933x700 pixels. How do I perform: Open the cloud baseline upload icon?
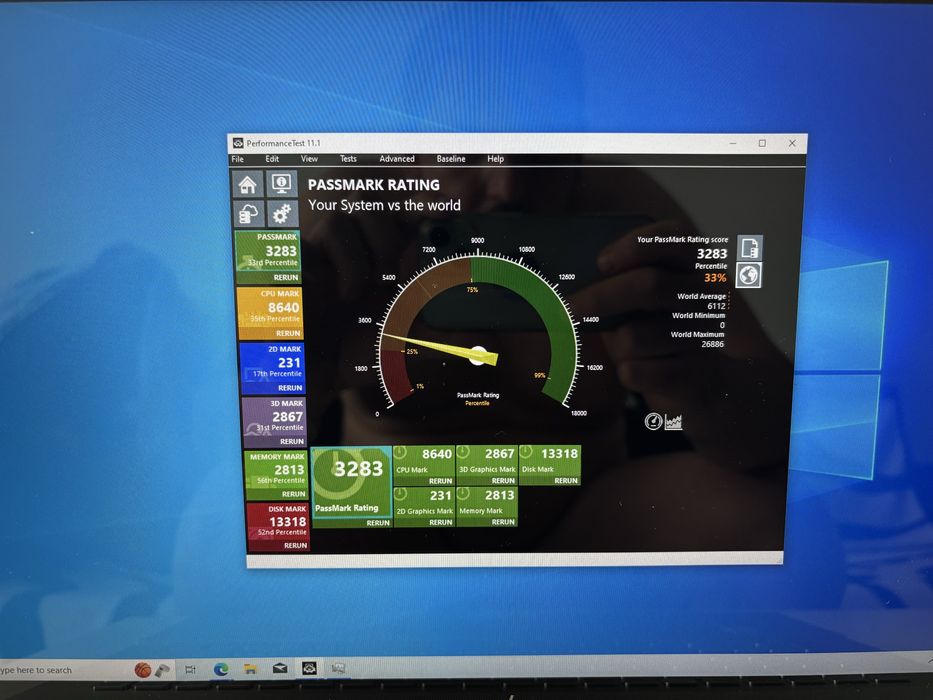[249, 214]
